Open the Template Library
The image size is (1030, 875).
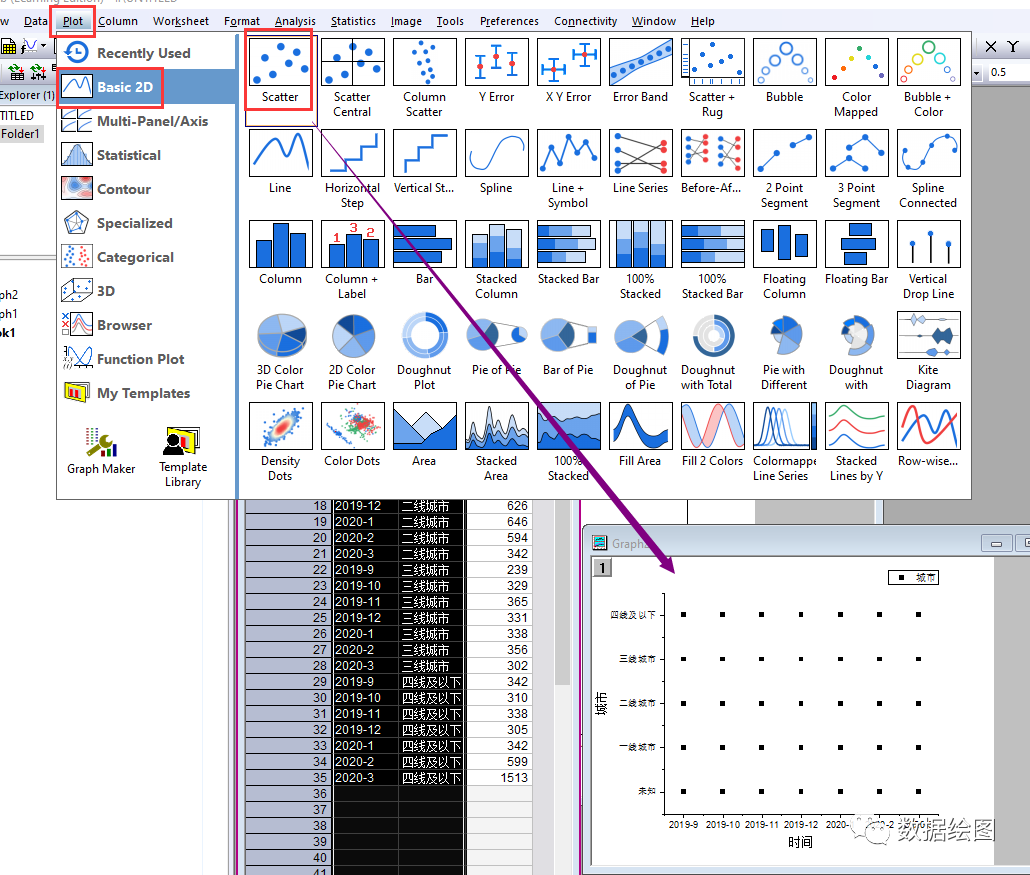click(x=183, y=457)
